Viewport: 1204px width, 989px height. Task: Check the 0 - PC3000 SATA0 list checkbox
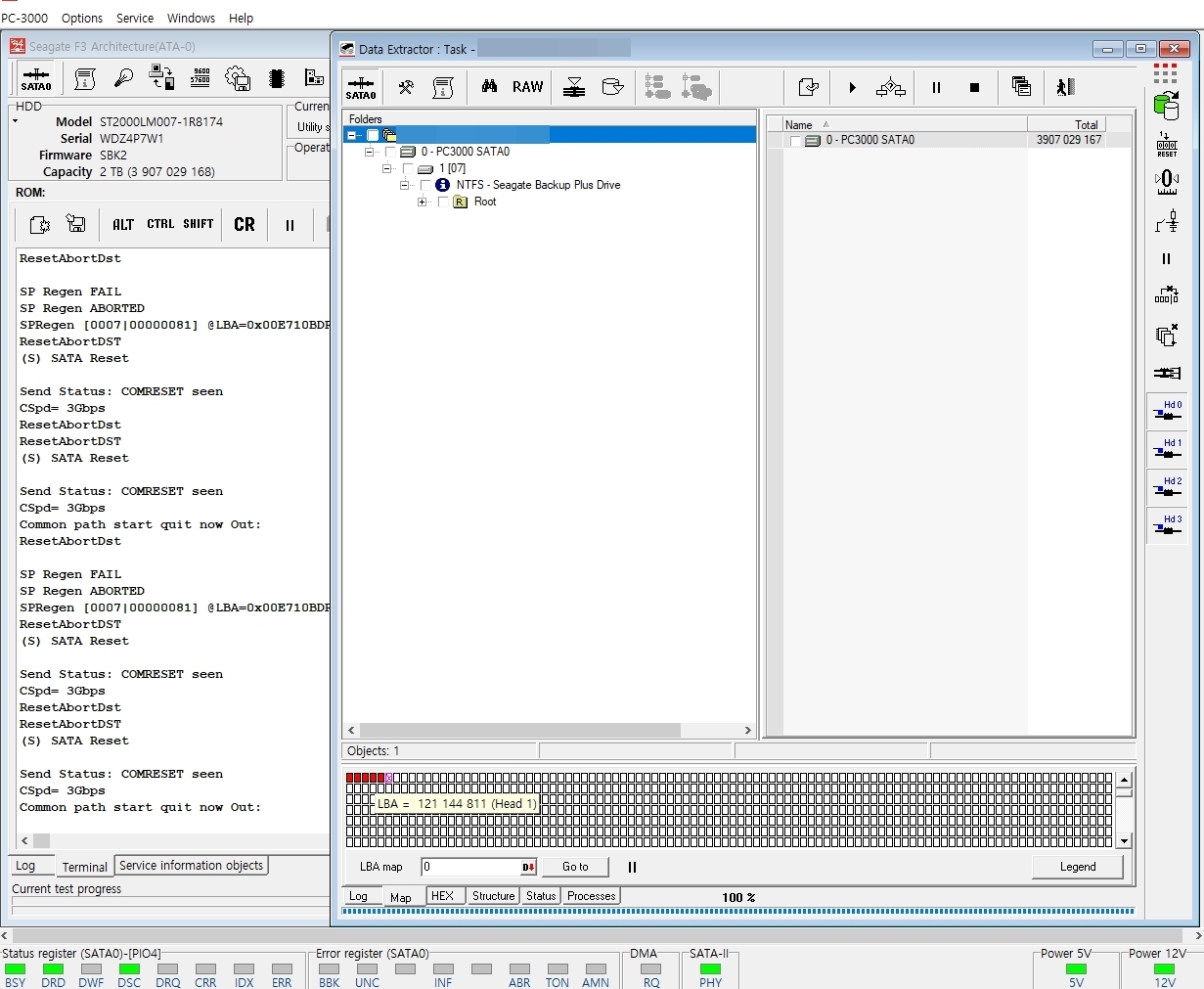point(796,141)
